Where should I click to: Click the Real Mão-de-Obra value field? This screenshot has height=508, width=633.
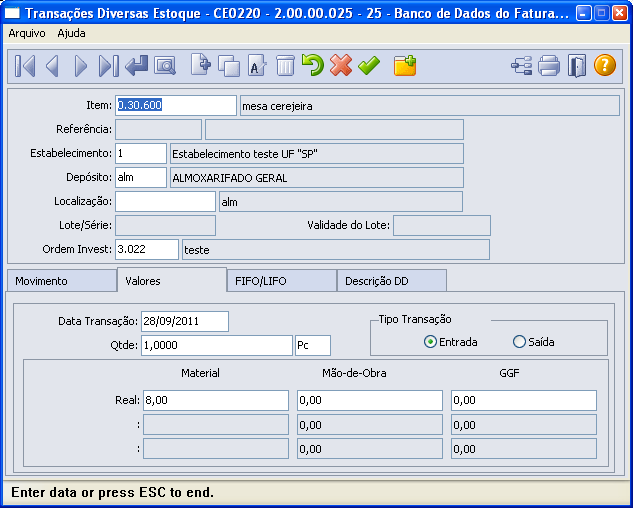tap(370, 400)
